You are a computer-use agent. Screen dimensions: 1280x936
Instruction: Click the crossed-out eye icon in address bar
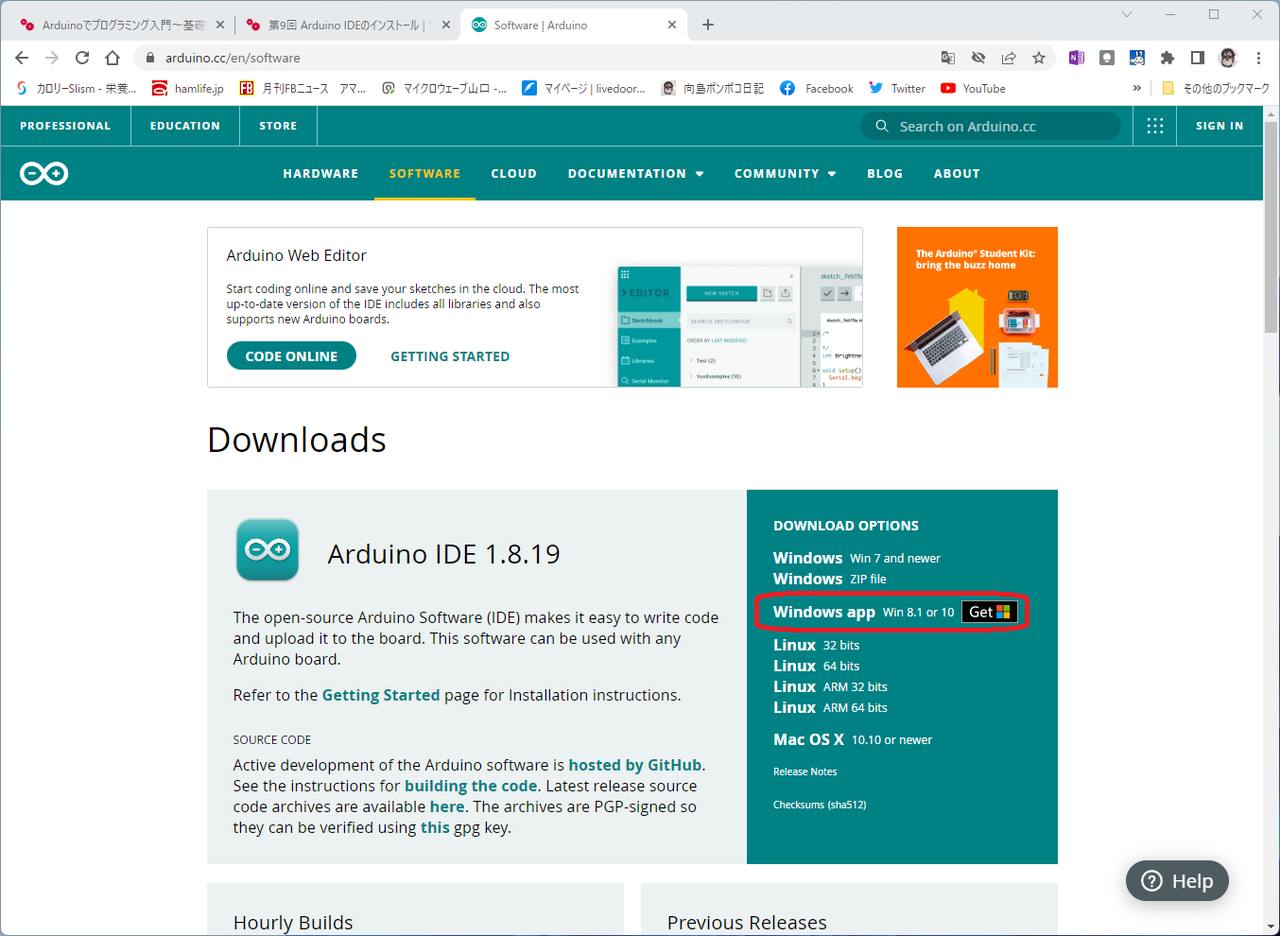tap(978, 58)
